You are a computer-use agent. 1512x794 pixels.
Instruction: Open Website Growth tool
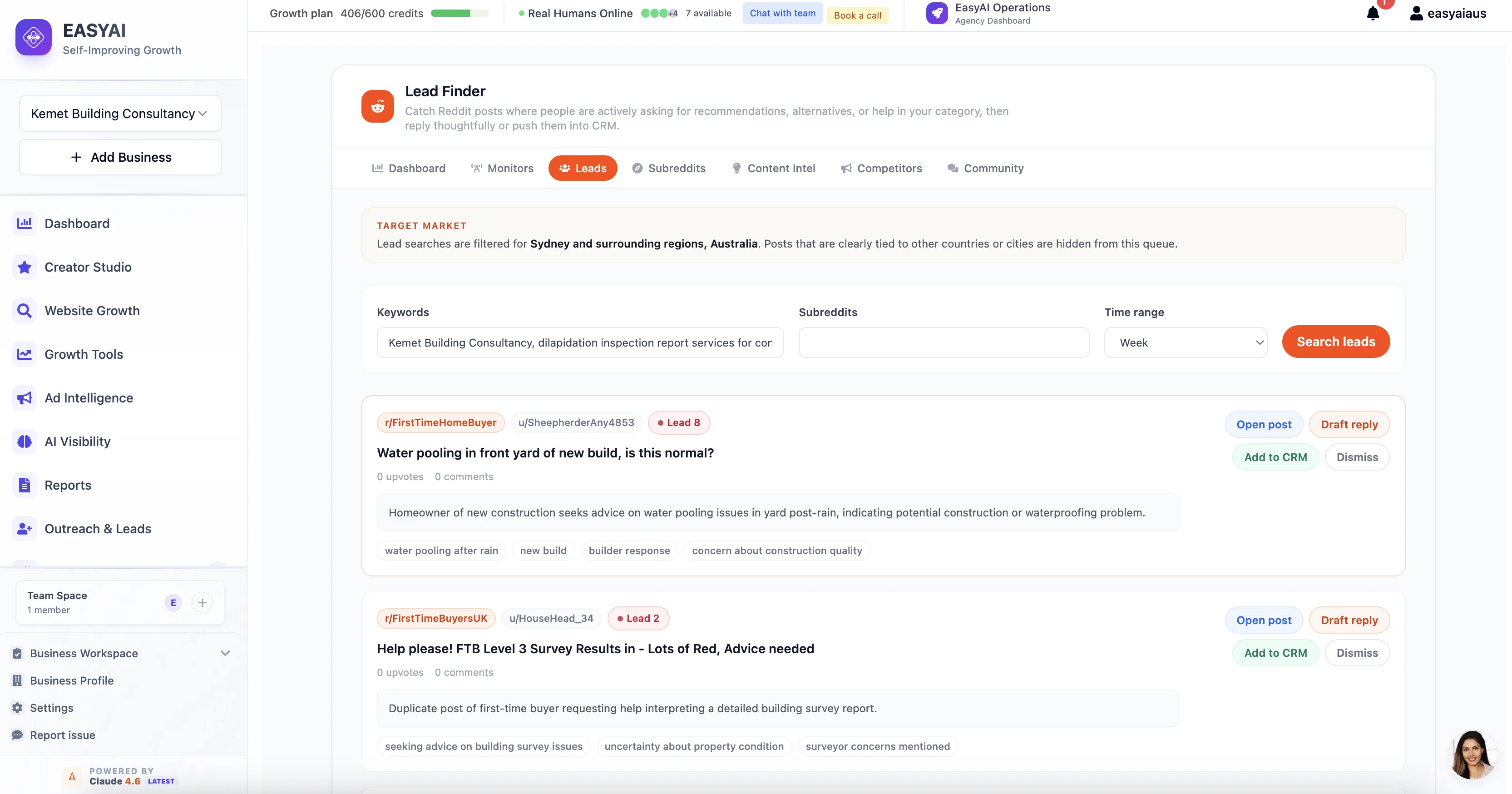click(x=92, y=311)
